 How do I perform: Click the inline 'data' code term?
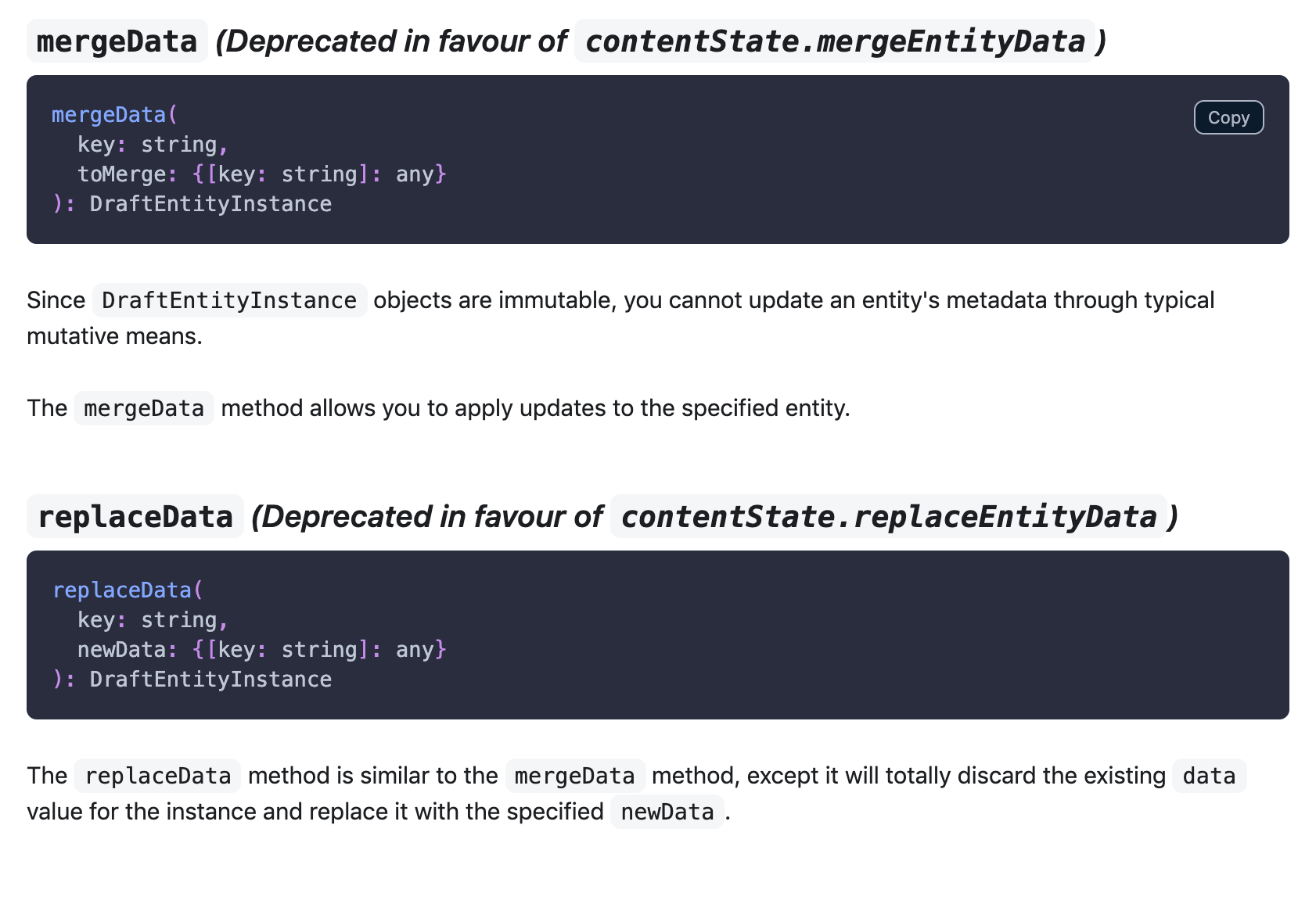click(x=1208, y=776)
